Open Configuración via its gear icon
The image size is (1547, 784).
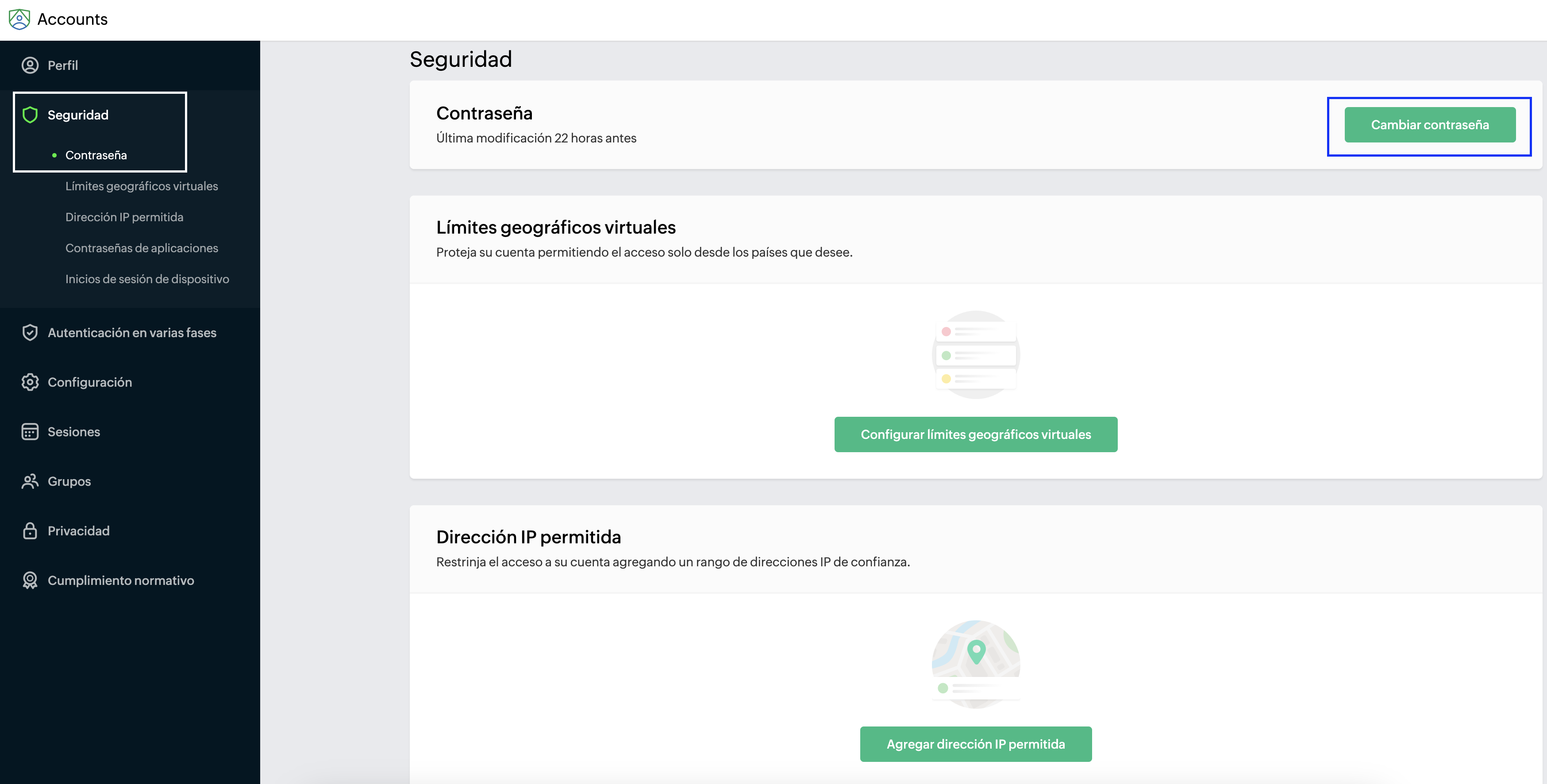(30, 382)
